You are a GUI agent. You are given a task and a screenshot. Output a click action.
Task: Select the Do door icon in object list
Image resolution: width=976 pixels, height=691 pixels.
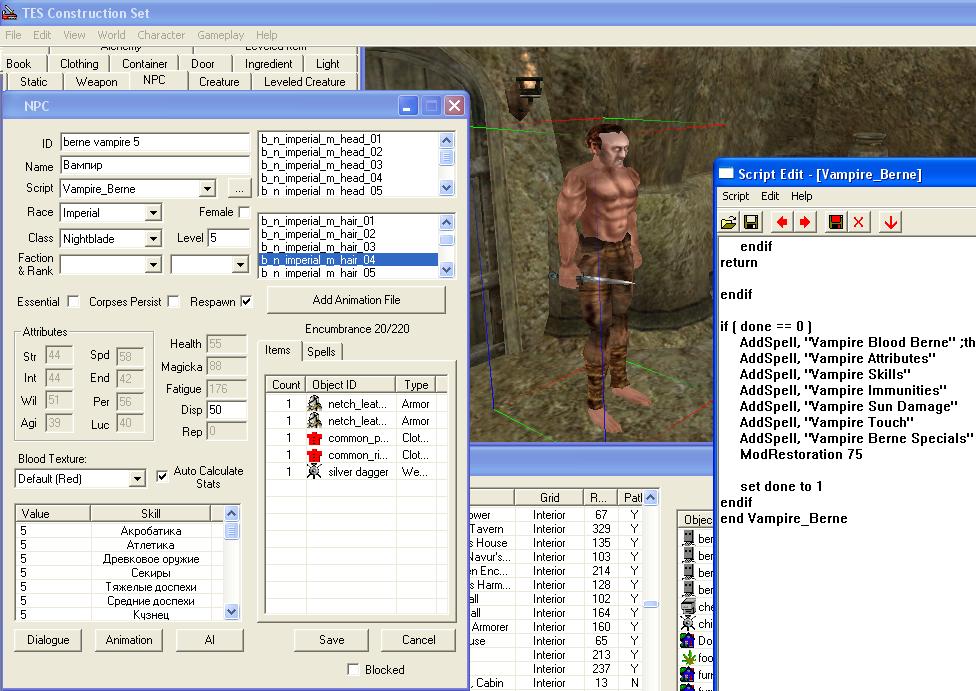688,640
